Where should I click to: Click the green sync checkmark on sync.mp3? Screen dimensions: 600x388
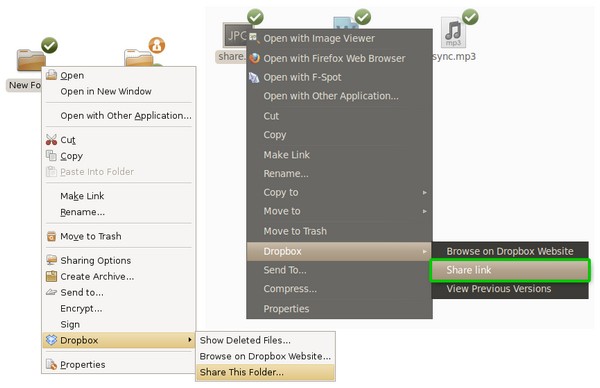pos(470,17)
